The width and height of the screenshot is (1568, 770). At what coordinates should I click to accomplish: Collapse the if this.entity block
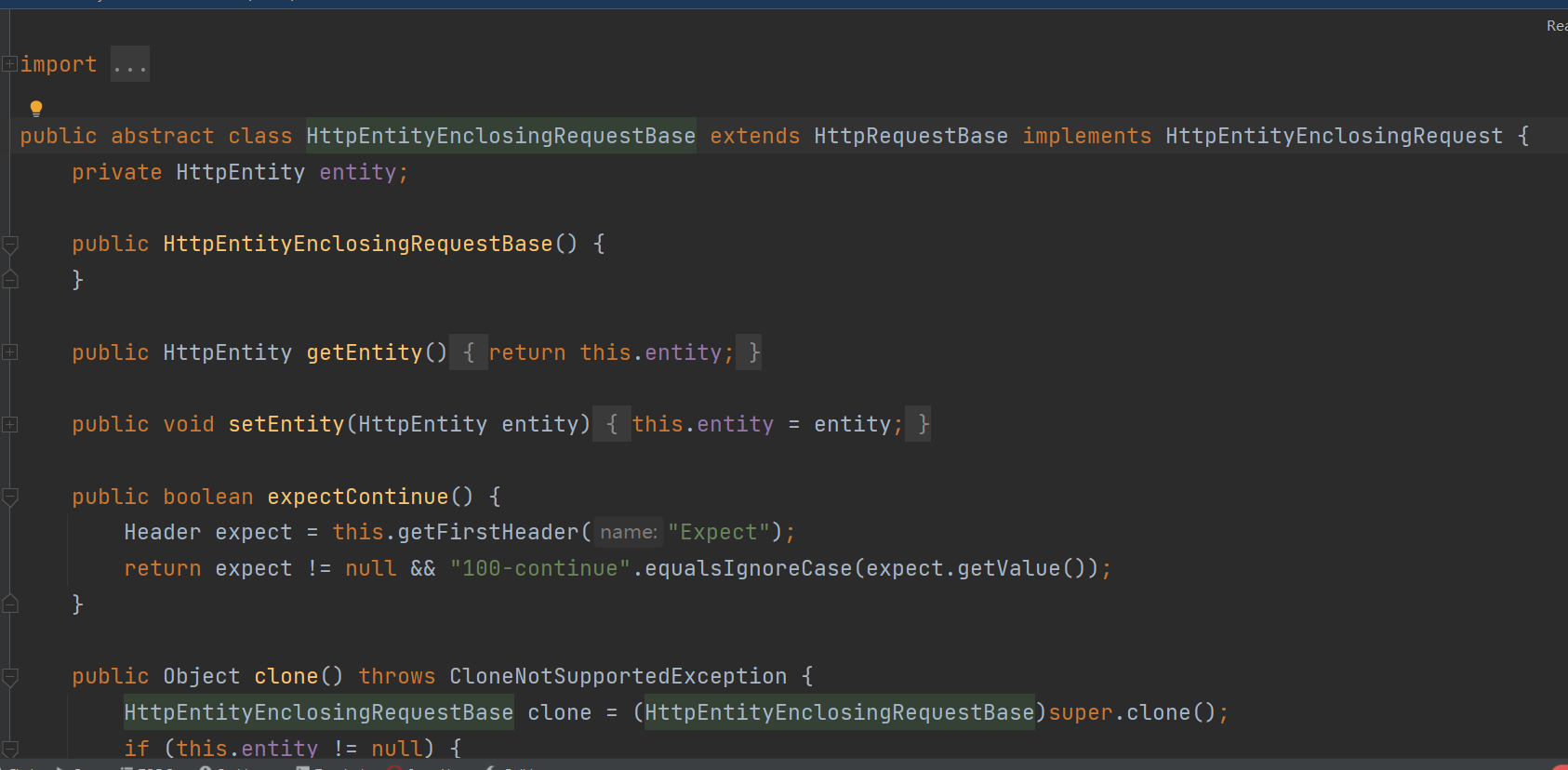click(10, 748)
